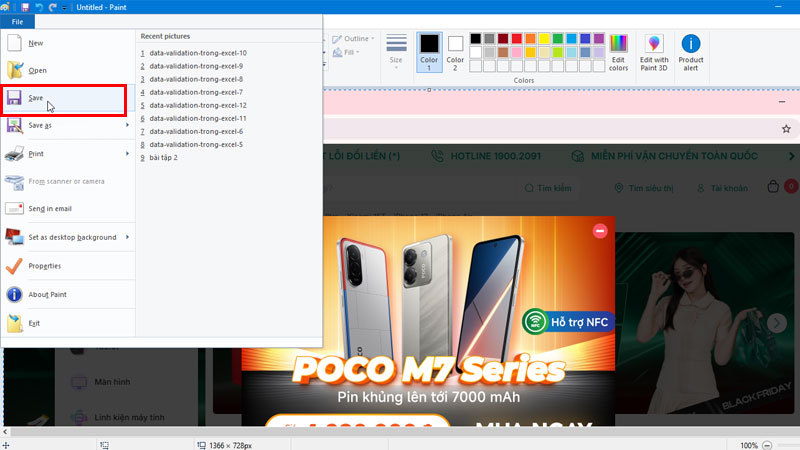Click the New blank document icon
The width and height of the screenshot is (800, 450).
15,43
